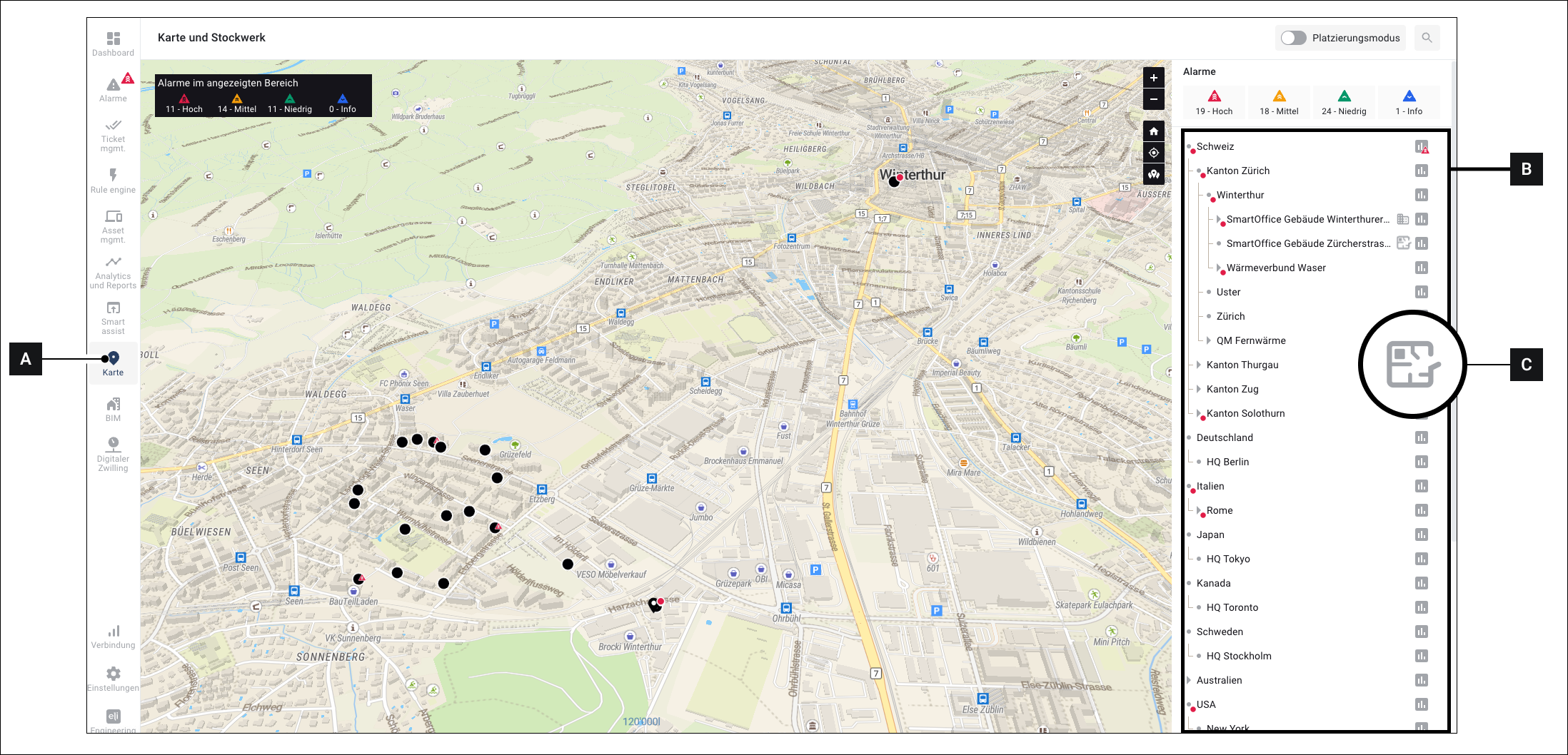Open chart icon for Deutschland row
This screenshot has height=755, width=1568.
click(1422, 437)
